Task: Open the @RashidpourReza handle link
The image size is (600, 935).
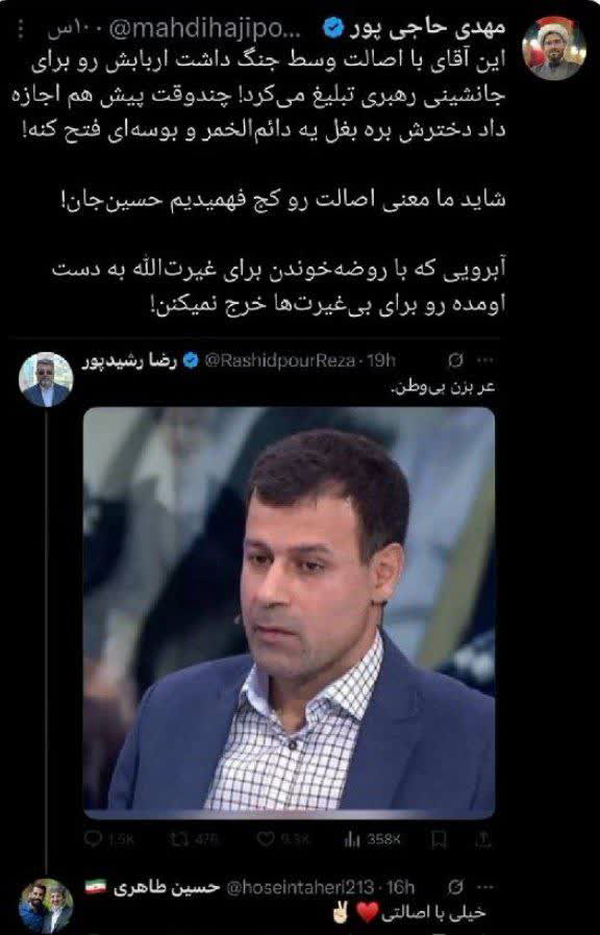Action: (279, 361)
